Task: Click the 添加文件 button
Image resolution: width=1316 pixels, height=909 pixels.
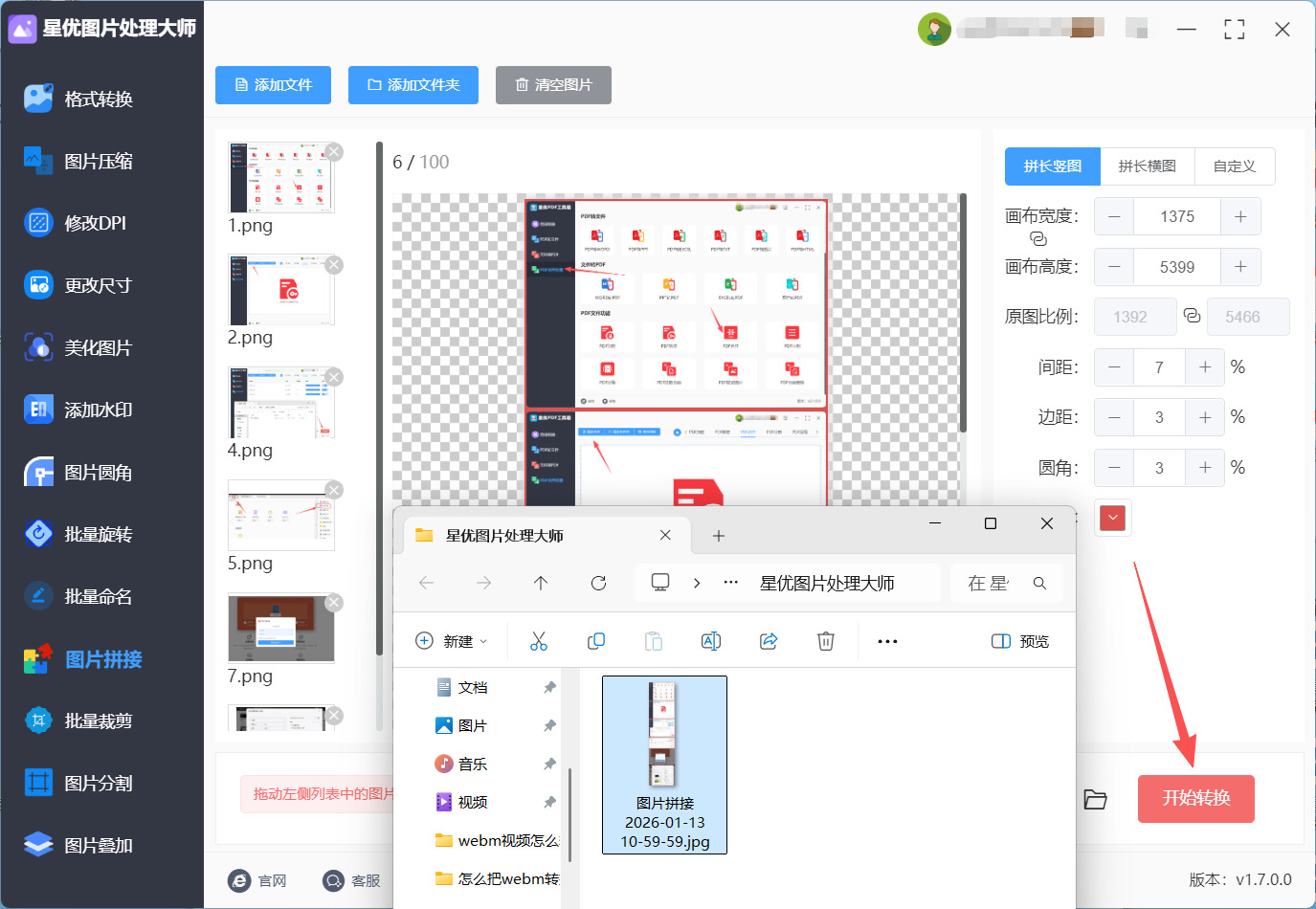Action: pyautogui.click(x=274, y=85)
